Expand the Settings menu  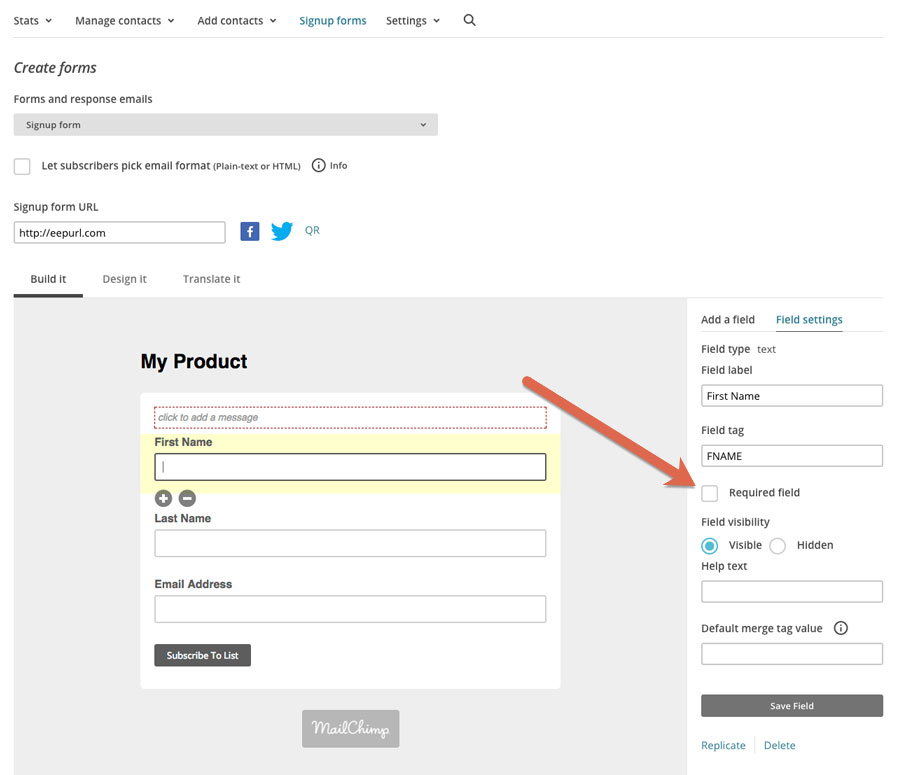(412, 21)
